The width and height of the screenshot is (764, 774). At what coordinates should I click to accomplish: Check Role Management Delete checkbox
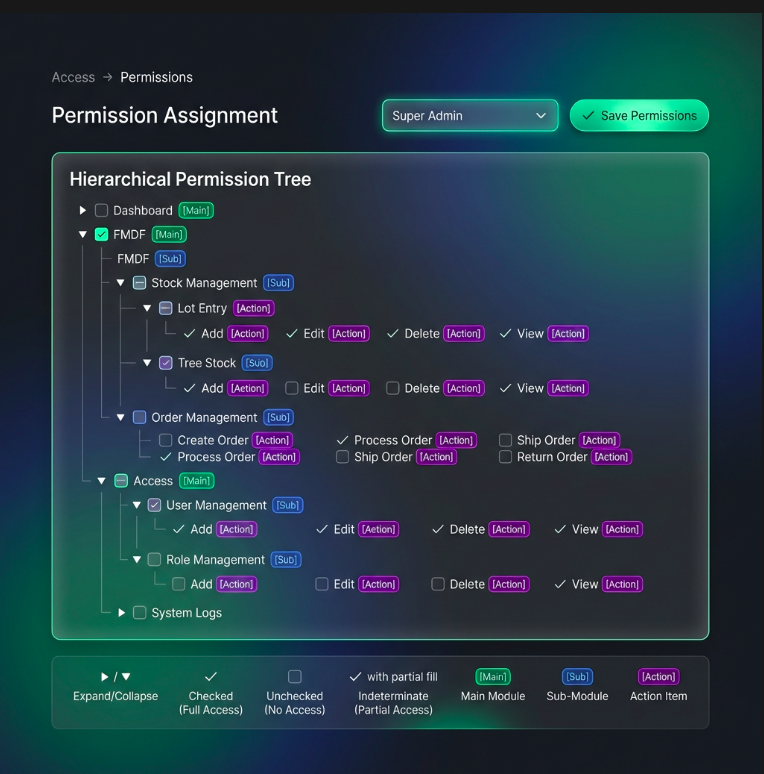point(438,584)
